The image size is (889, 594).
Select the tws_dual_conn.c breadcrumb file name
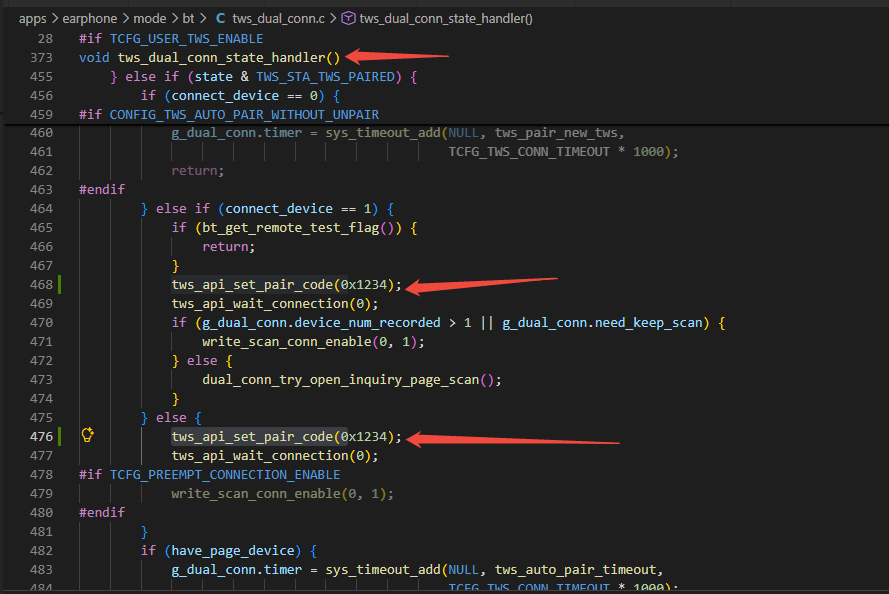(278, 19)
